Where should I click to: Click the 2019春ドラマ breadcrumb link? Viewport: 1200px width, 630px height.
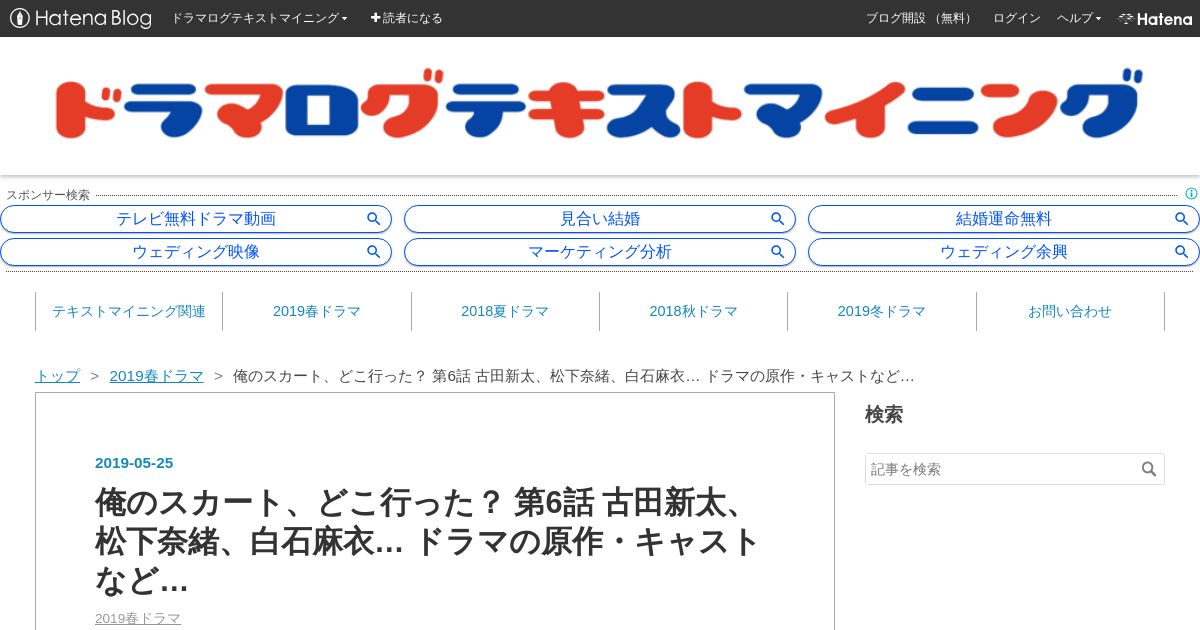pyautogui.click(x=156, y=376)
